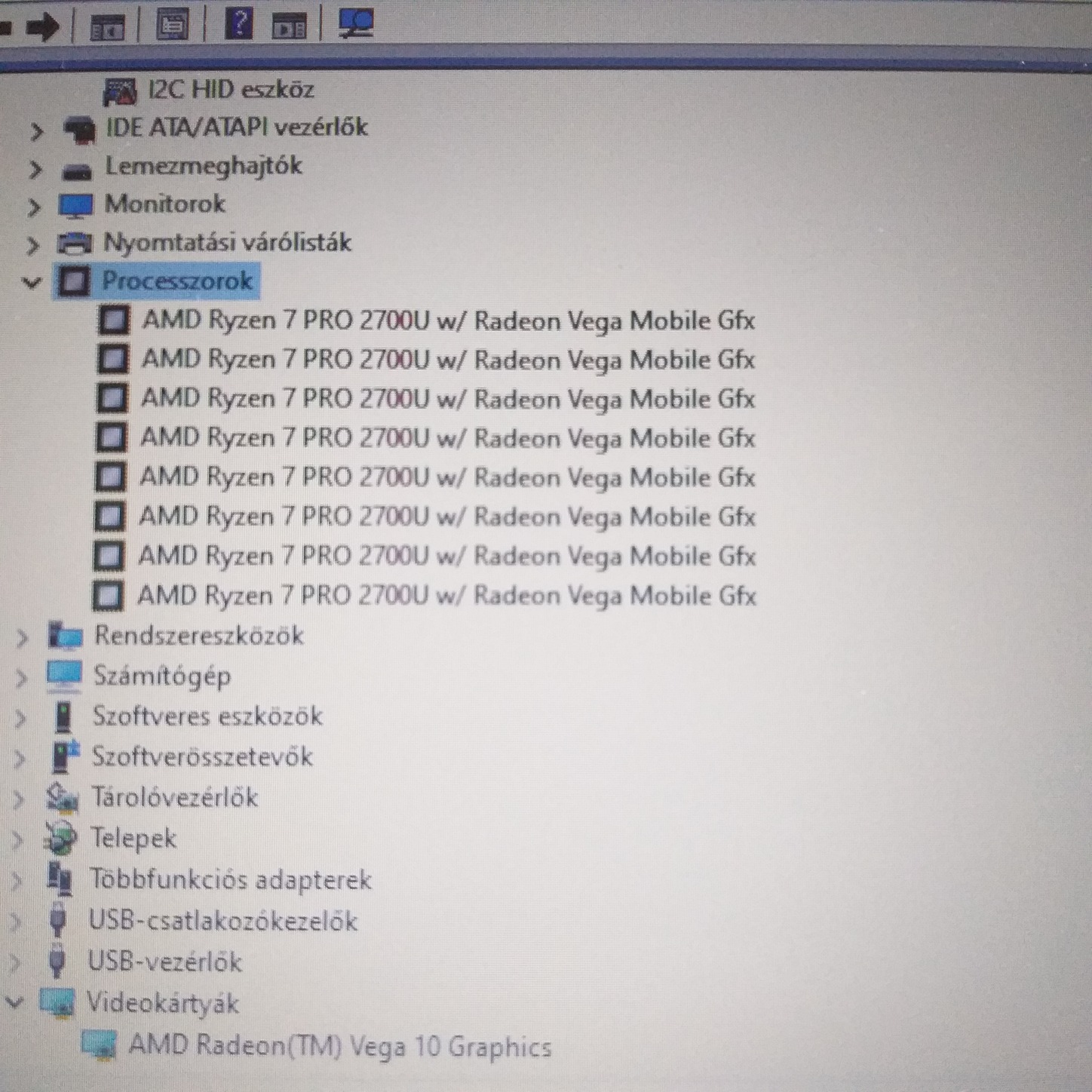1092x1092 pixels.
Task: Open Help with the question mark icon
Action: tap(238, 23)
